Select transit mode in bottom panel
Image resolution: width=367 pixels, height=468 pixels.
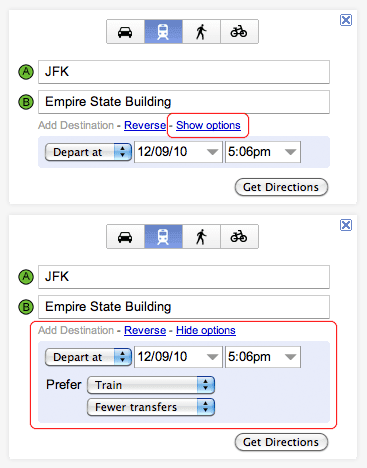click(163, 237)
